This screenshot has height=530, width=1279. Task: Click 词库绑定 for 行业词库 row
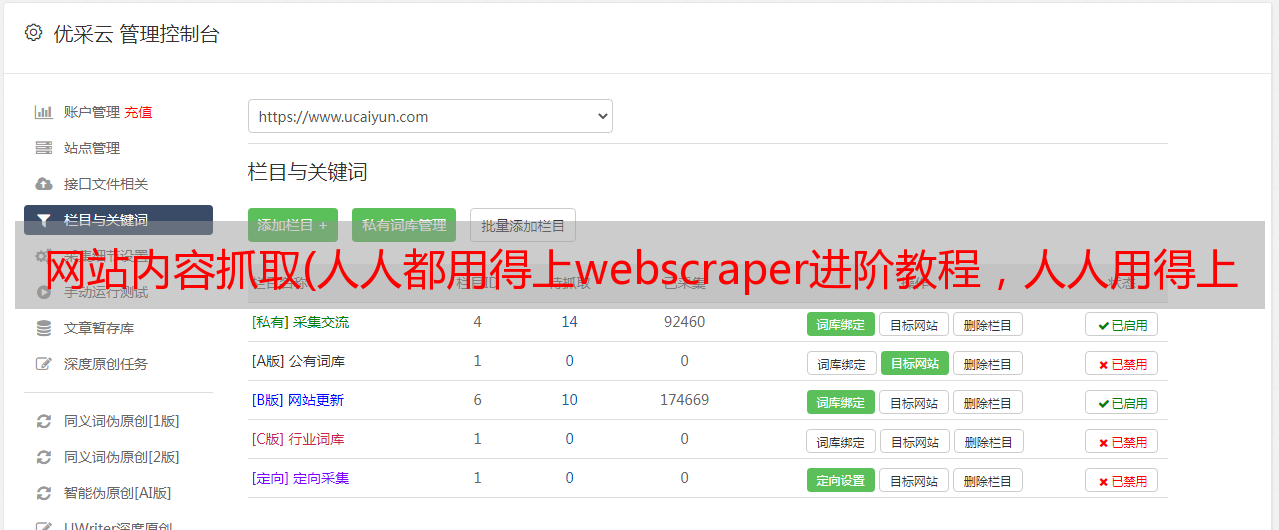(842, 441)
